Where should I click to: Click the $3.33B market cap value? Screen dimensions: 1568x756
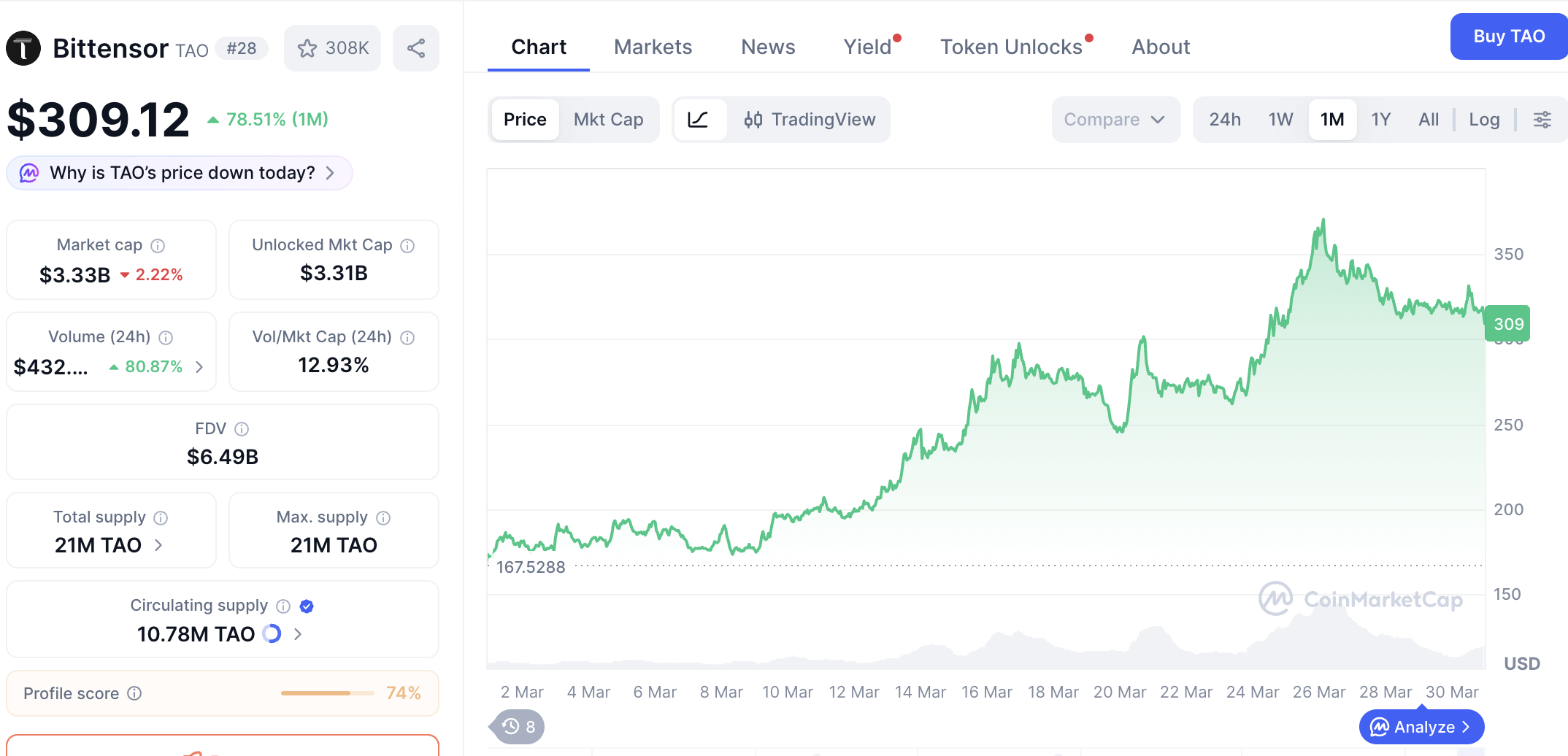(74, 275)
